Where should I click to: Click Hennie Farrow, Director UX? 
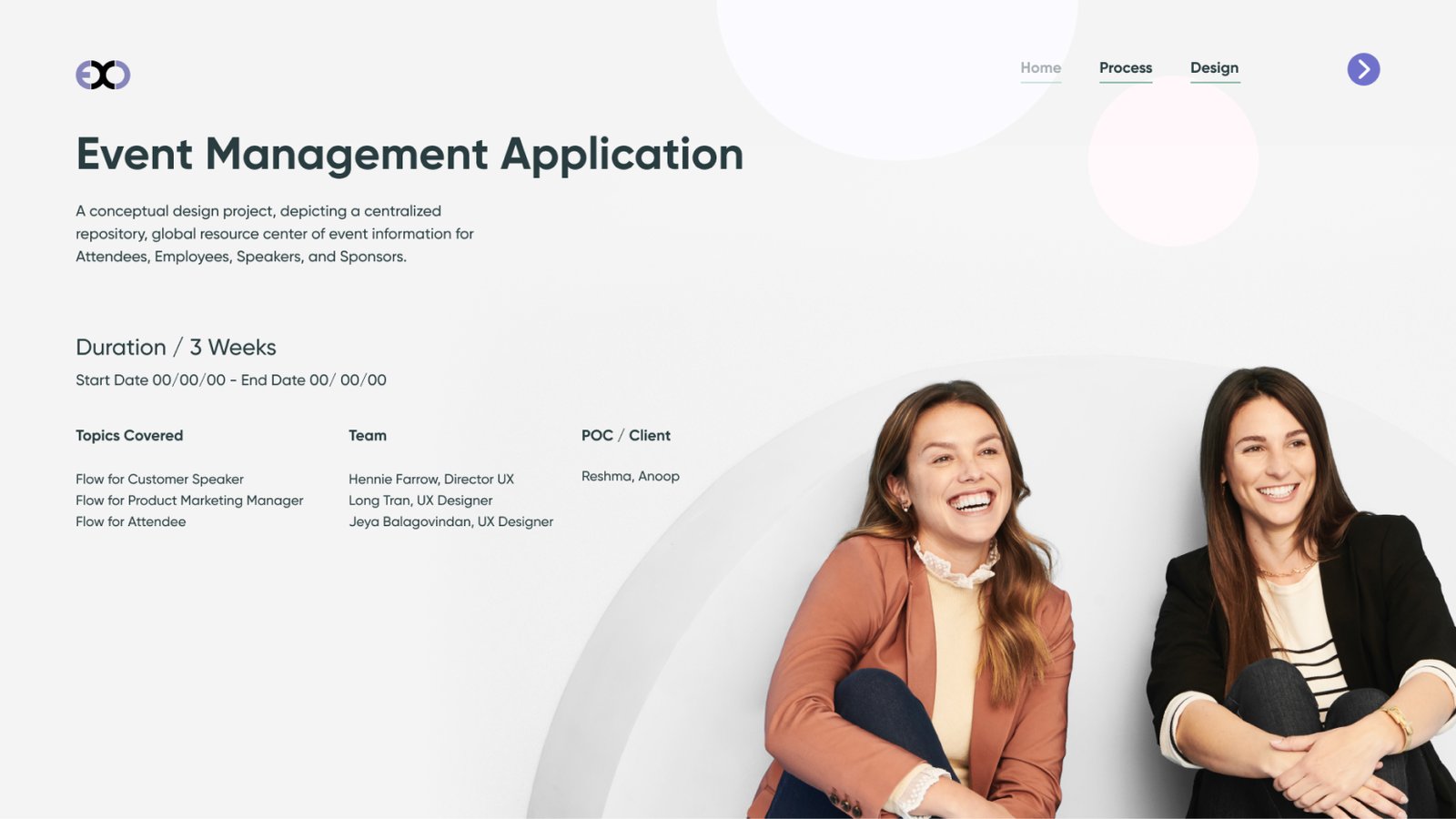431,480
